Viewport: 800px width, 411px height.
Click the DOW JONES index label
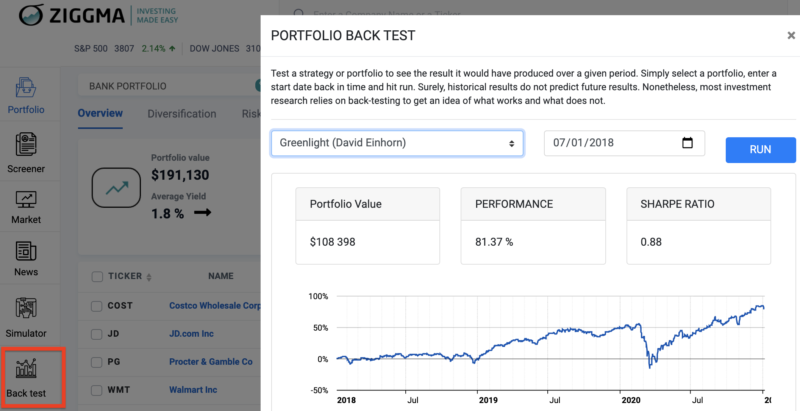pos(214,48)
